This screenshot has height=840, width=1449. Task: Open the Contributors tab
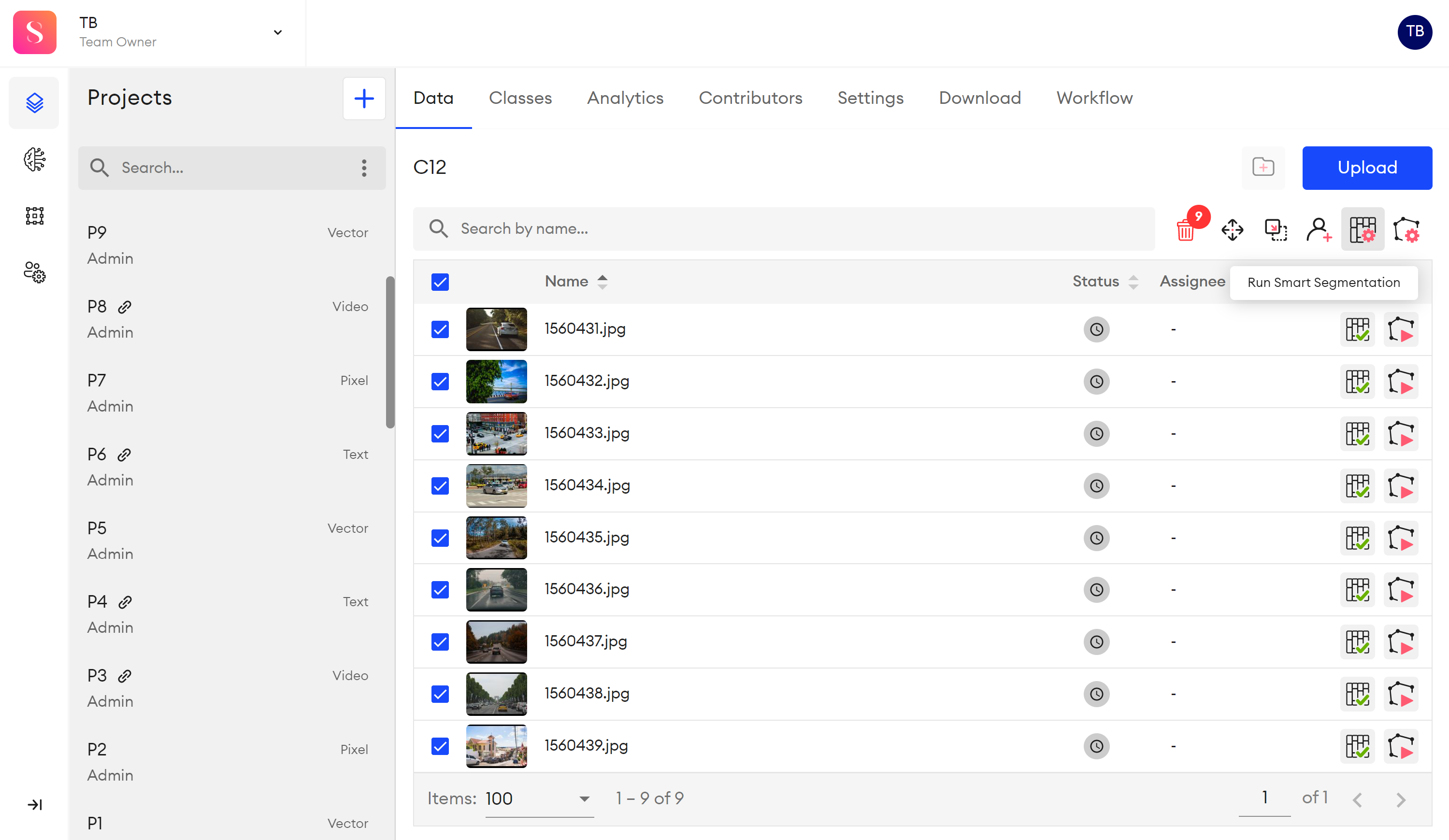pyautogui.click(x=750, y=98)
